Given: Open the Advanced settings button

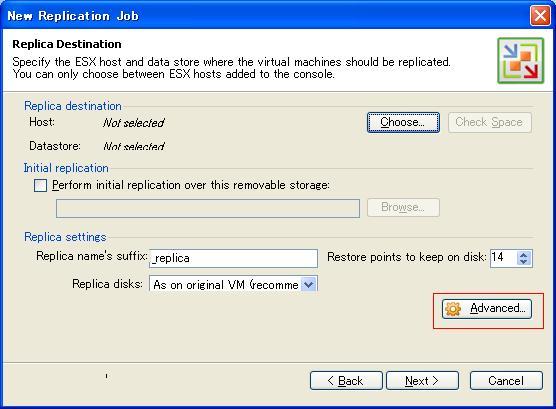Looking at the screenshot, I should click(x=487, y=309).
